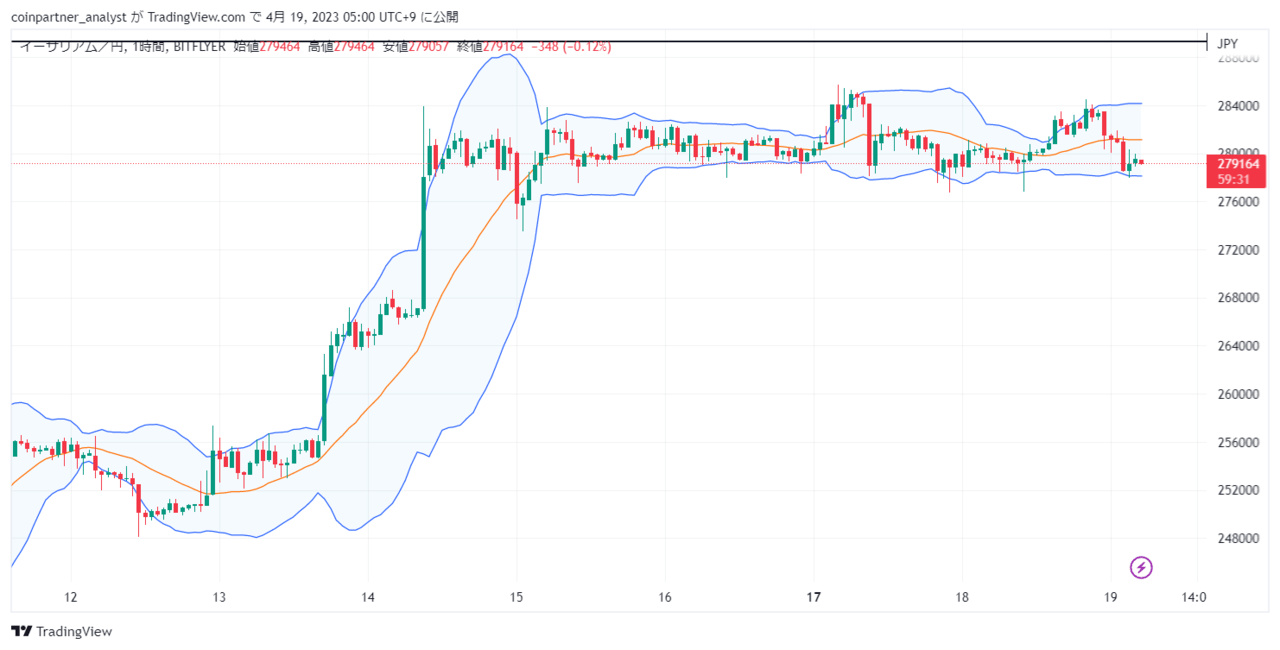Click the coinpartner_analyst author name
Screen dimensions: 1280x650
(69, 17)
